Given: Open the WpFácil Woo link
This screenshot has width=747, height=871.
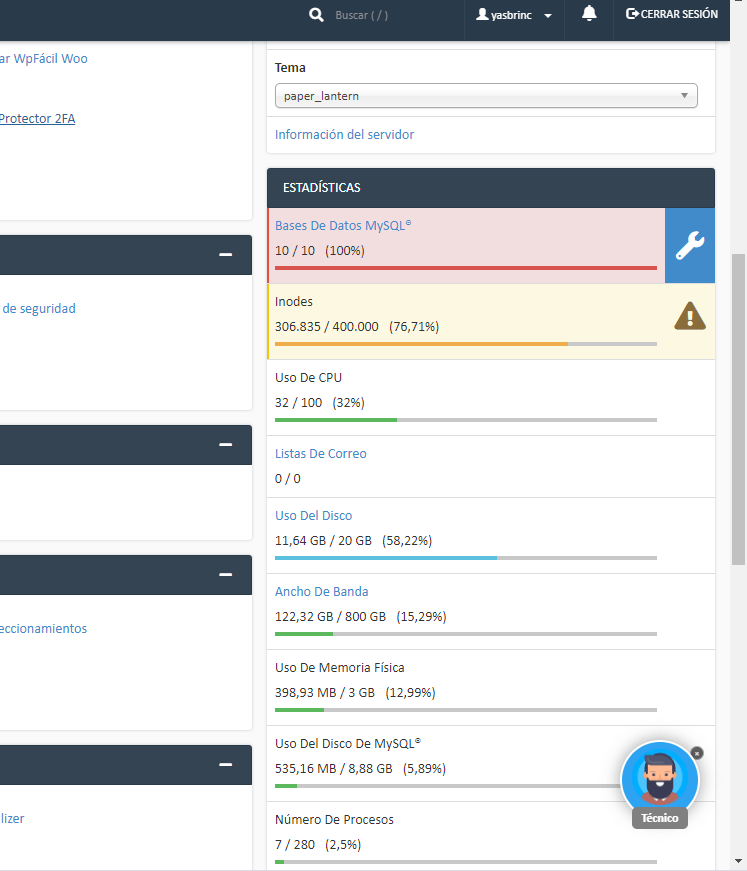Looking at the screenshot, I should 44,58.
